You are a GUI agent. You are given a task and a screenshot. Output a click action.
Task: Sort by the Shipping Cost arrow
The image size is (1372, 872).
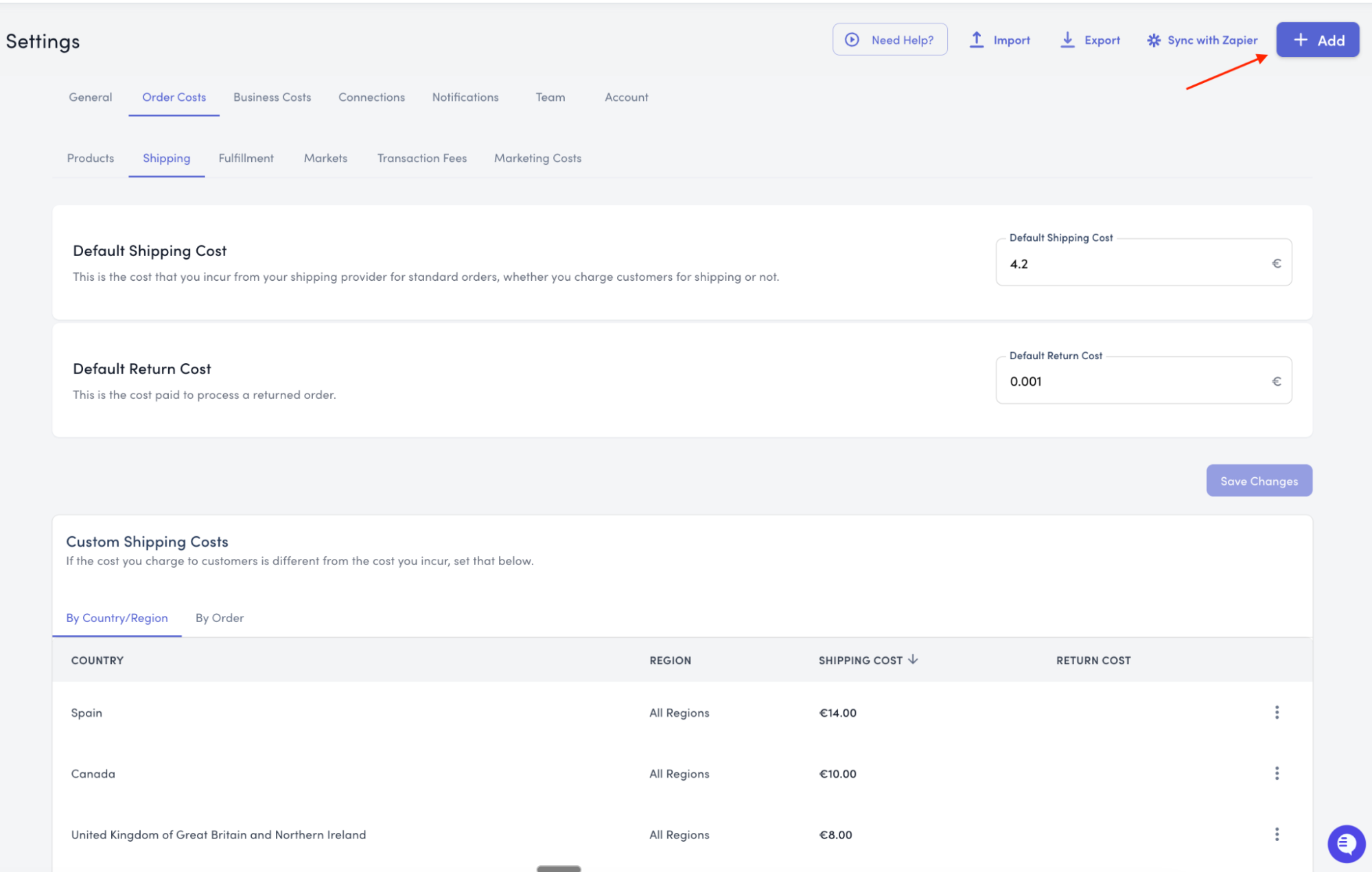(x=913, y=659)
